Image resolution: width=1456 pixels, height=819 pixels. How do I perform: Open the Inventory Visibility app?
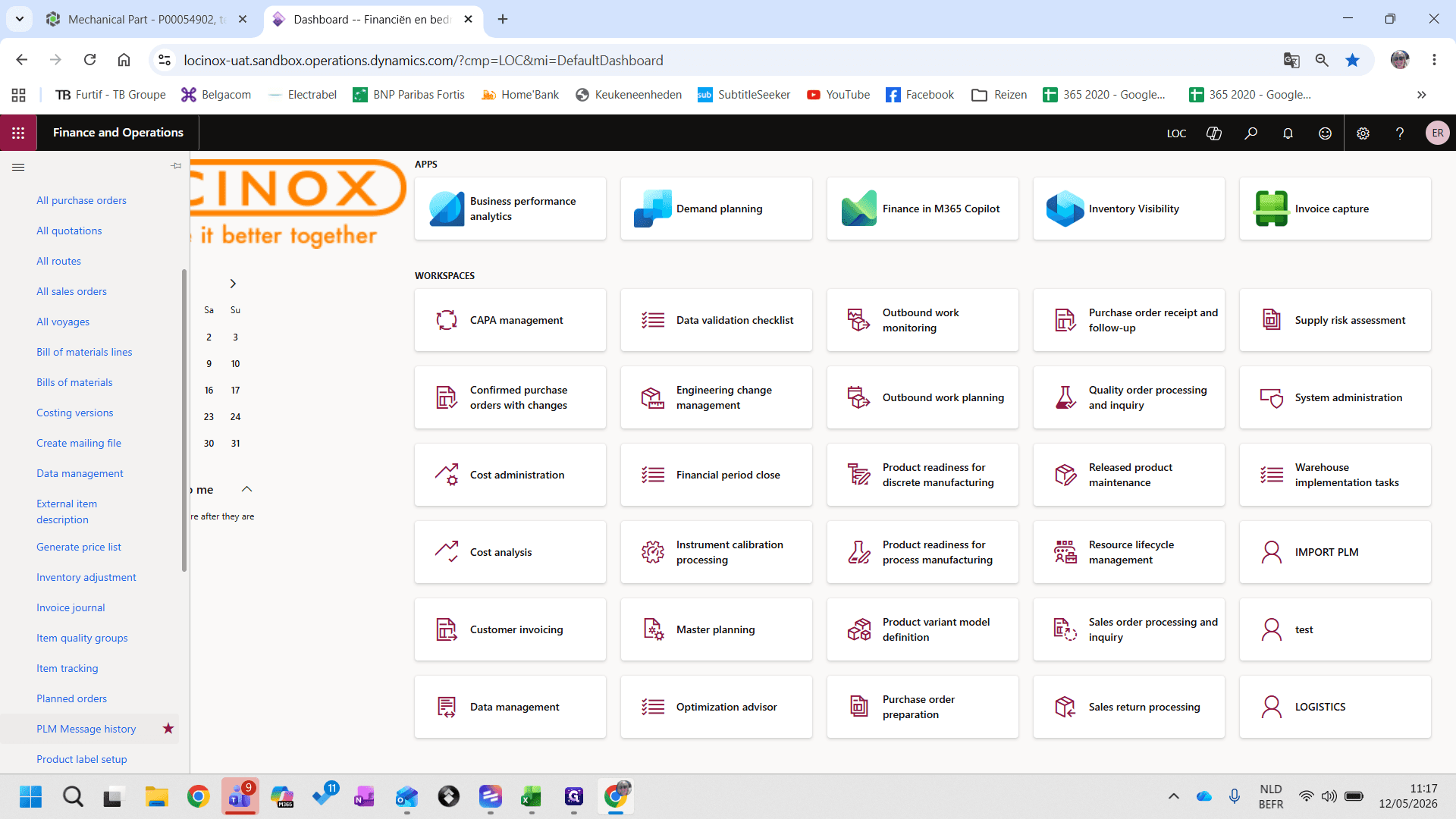1129,209
